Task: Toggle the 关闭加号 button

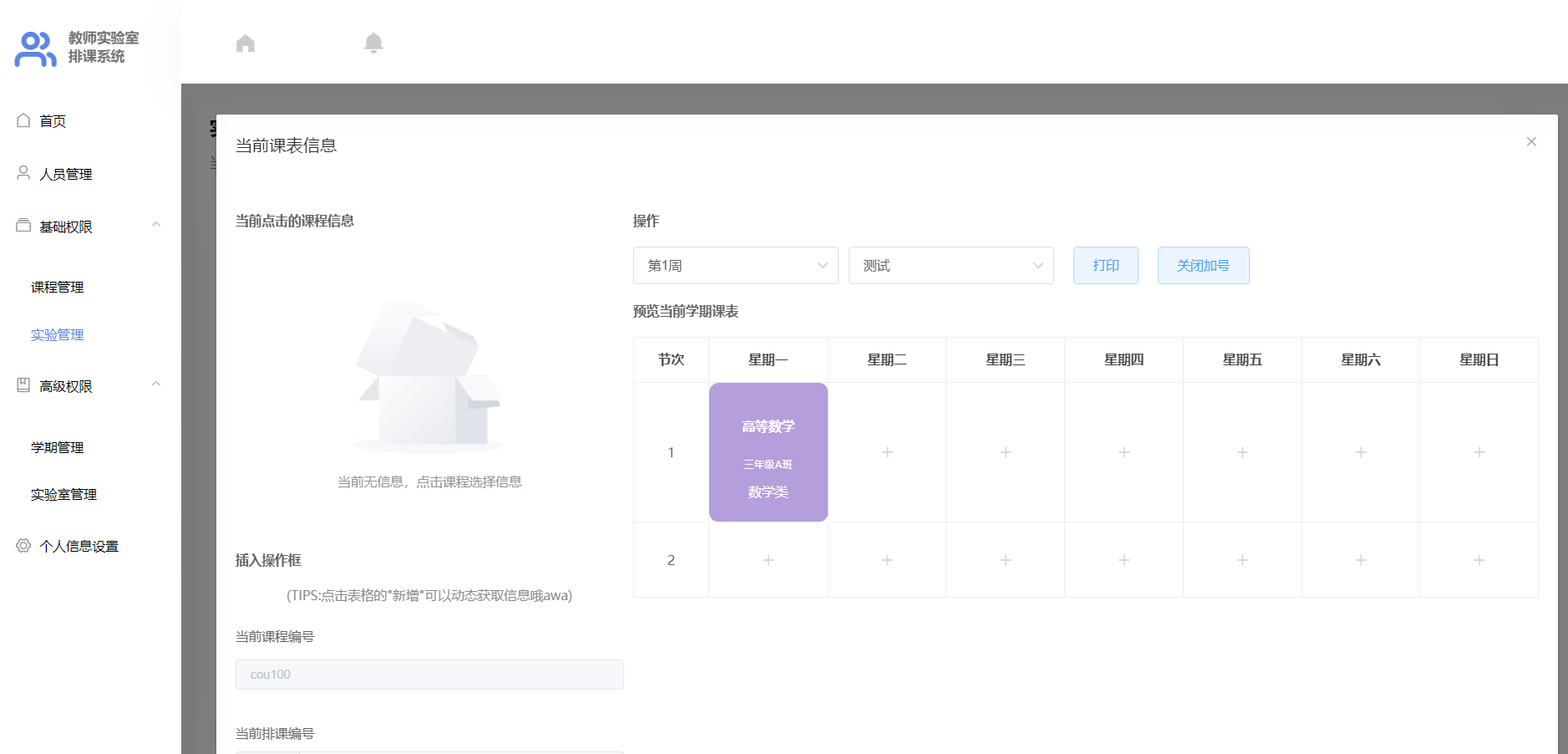Action: point(1203,266)
